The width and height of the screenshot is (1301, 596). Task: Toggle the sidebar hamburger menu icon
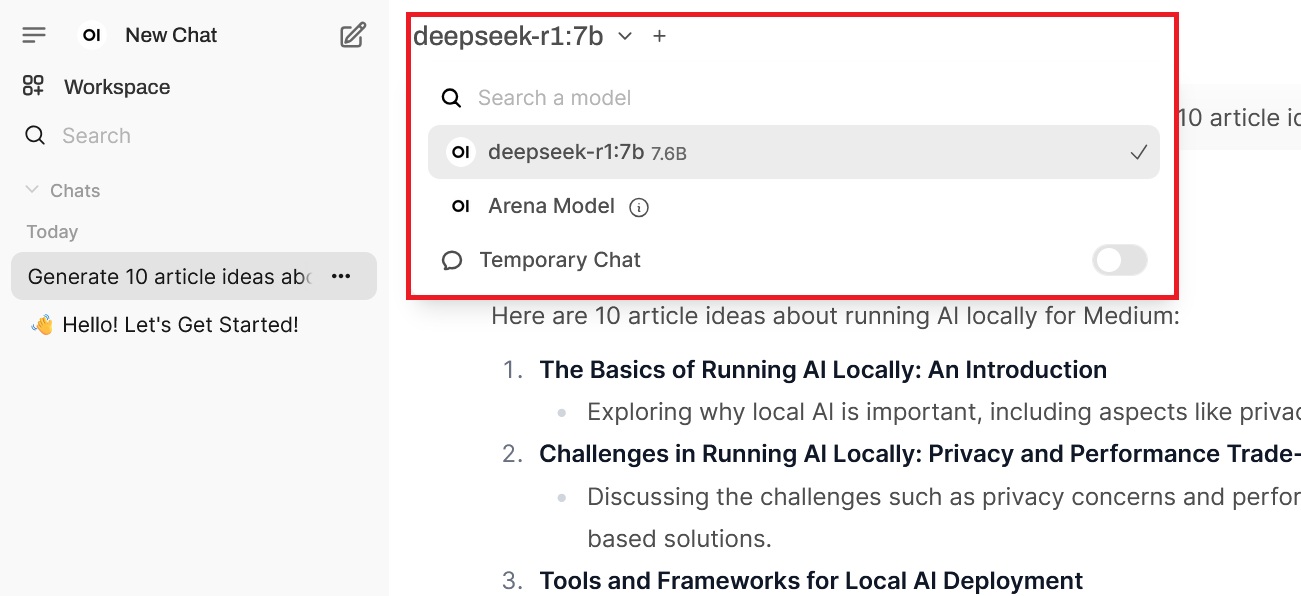[34, 35]
